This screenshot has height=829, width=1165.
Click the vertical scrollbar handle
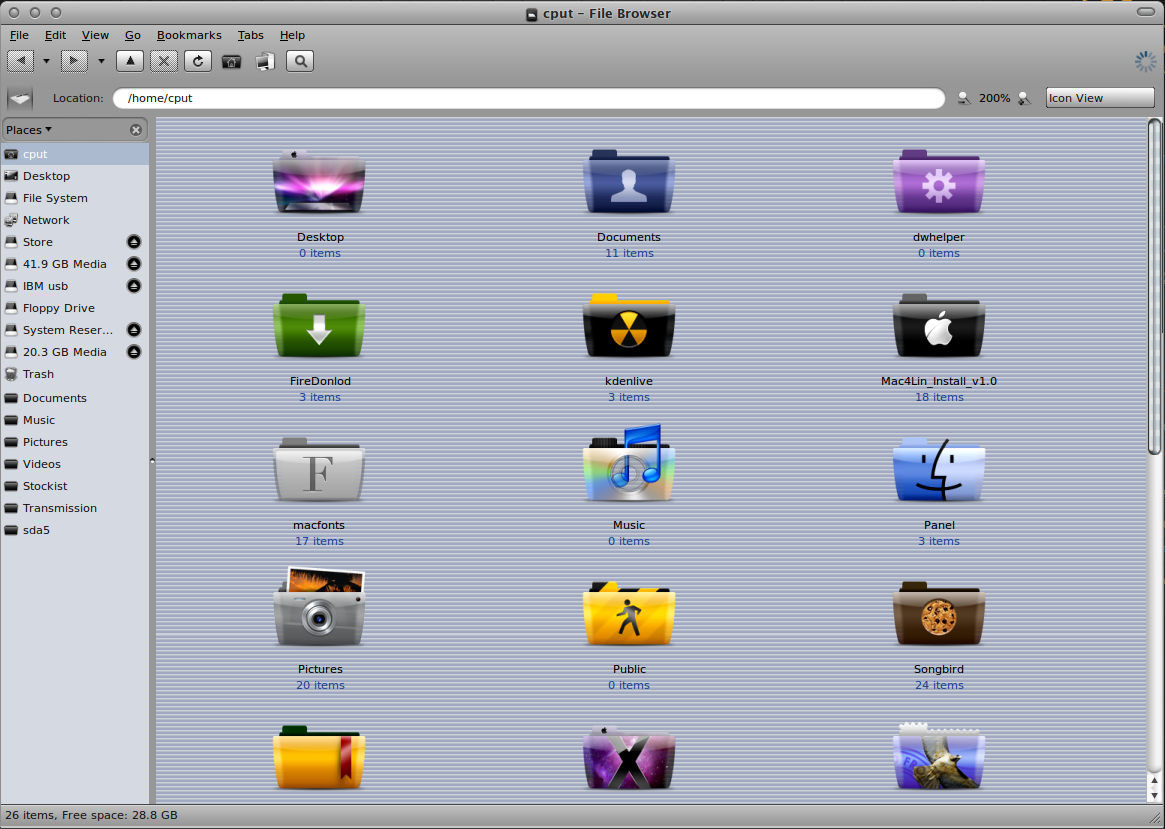tap(1154, 286)
